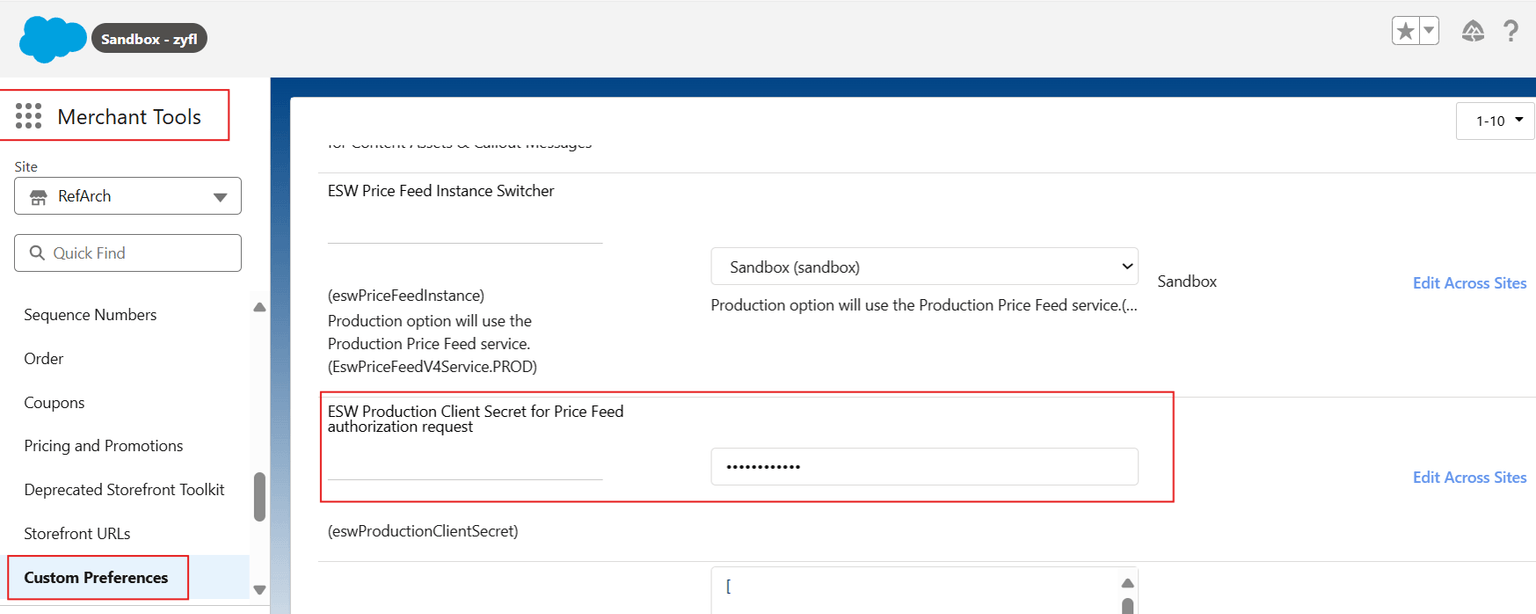Click the sidebar scroll down arrow
1536x614 pixels.
point(260,590)
